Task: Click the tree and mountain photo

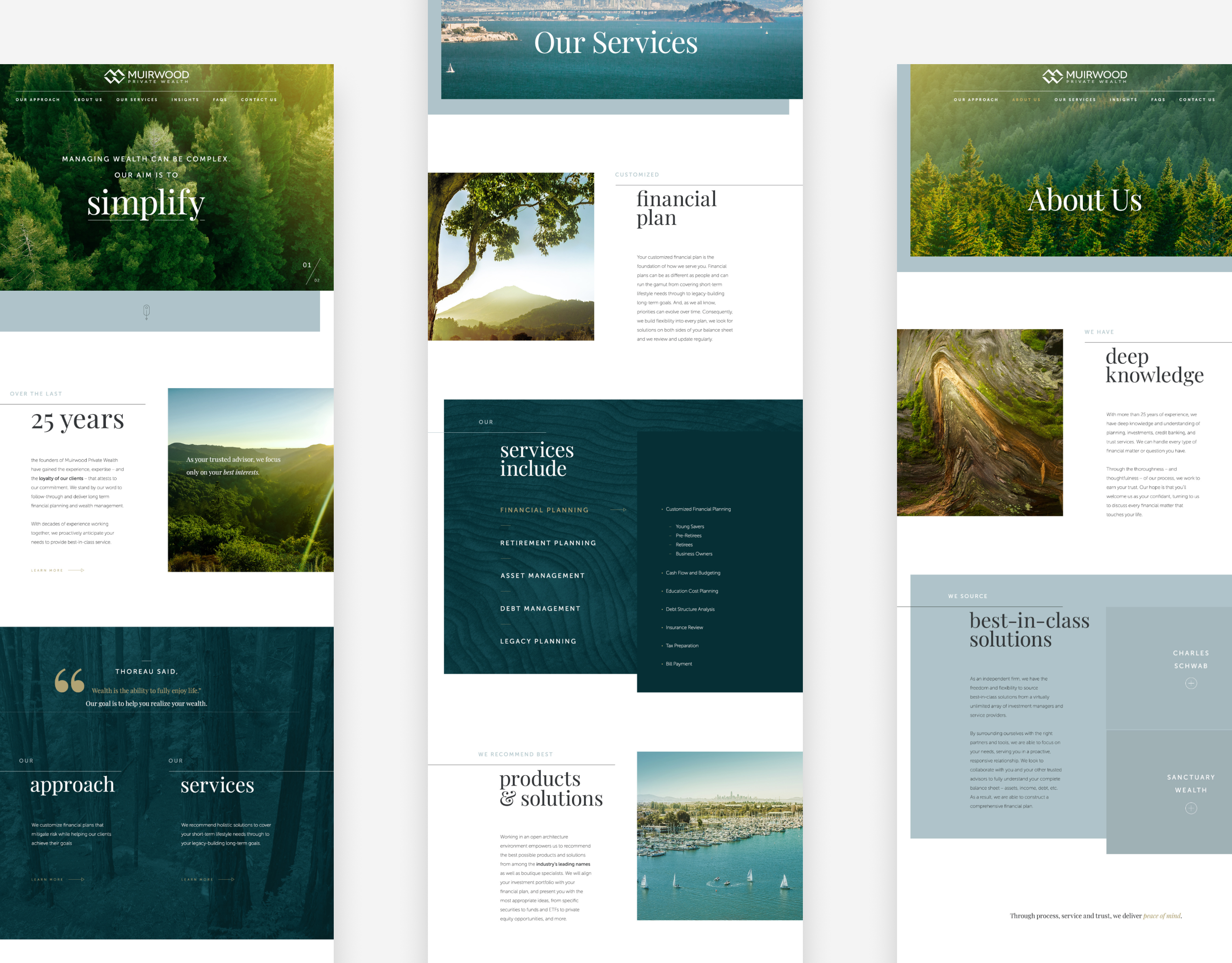Action: [x=510, y=257]
